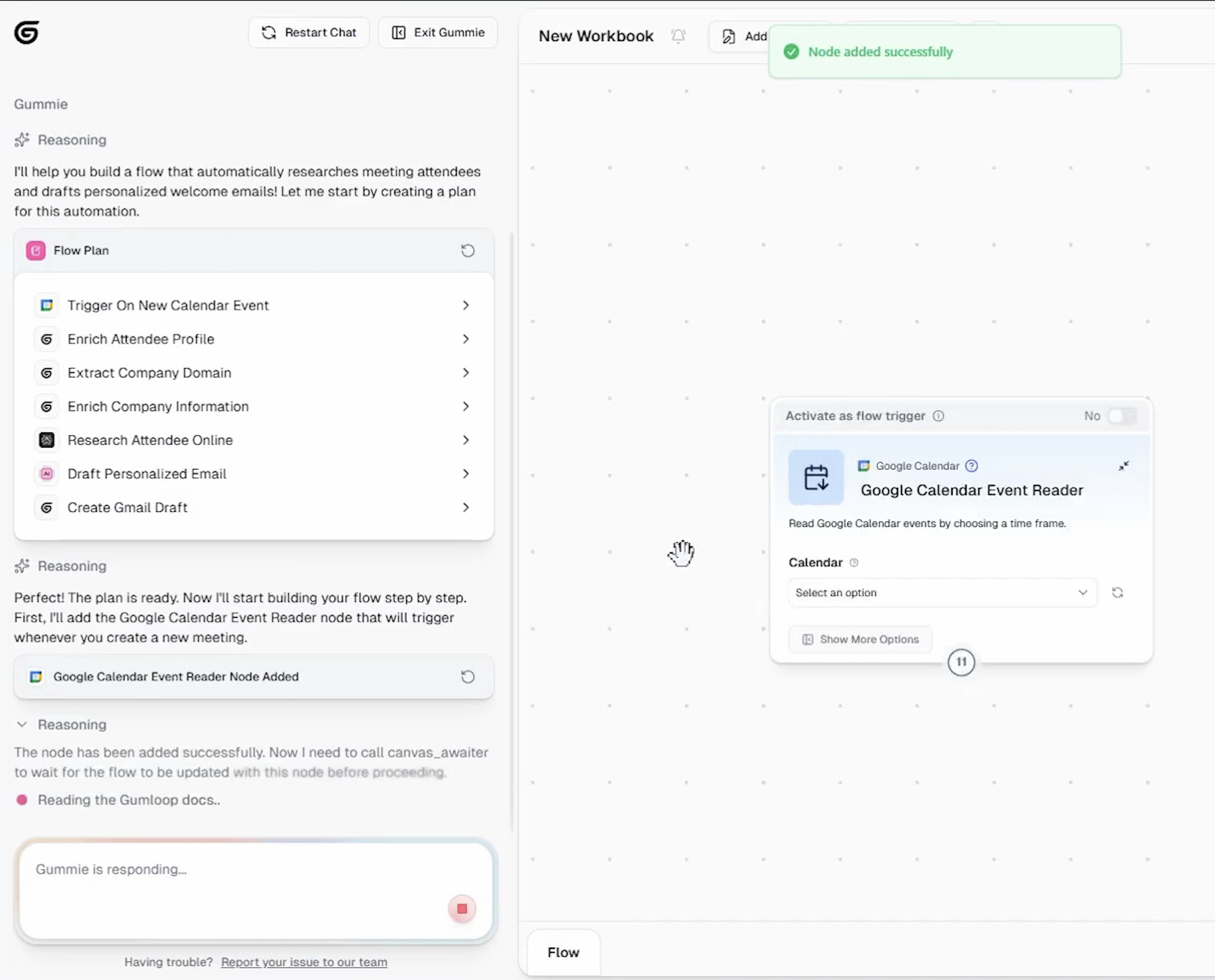
Task: Click Gumloop icon beside Enrich Attendee Profile
Action: [46, 339]
